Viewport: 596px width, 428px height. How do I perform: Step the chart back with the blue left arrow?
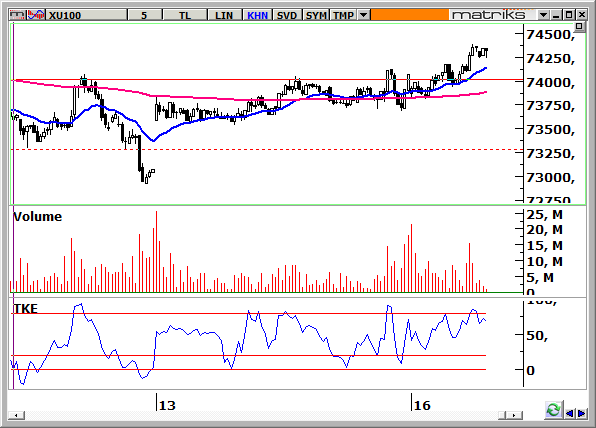tap(570, 413)
